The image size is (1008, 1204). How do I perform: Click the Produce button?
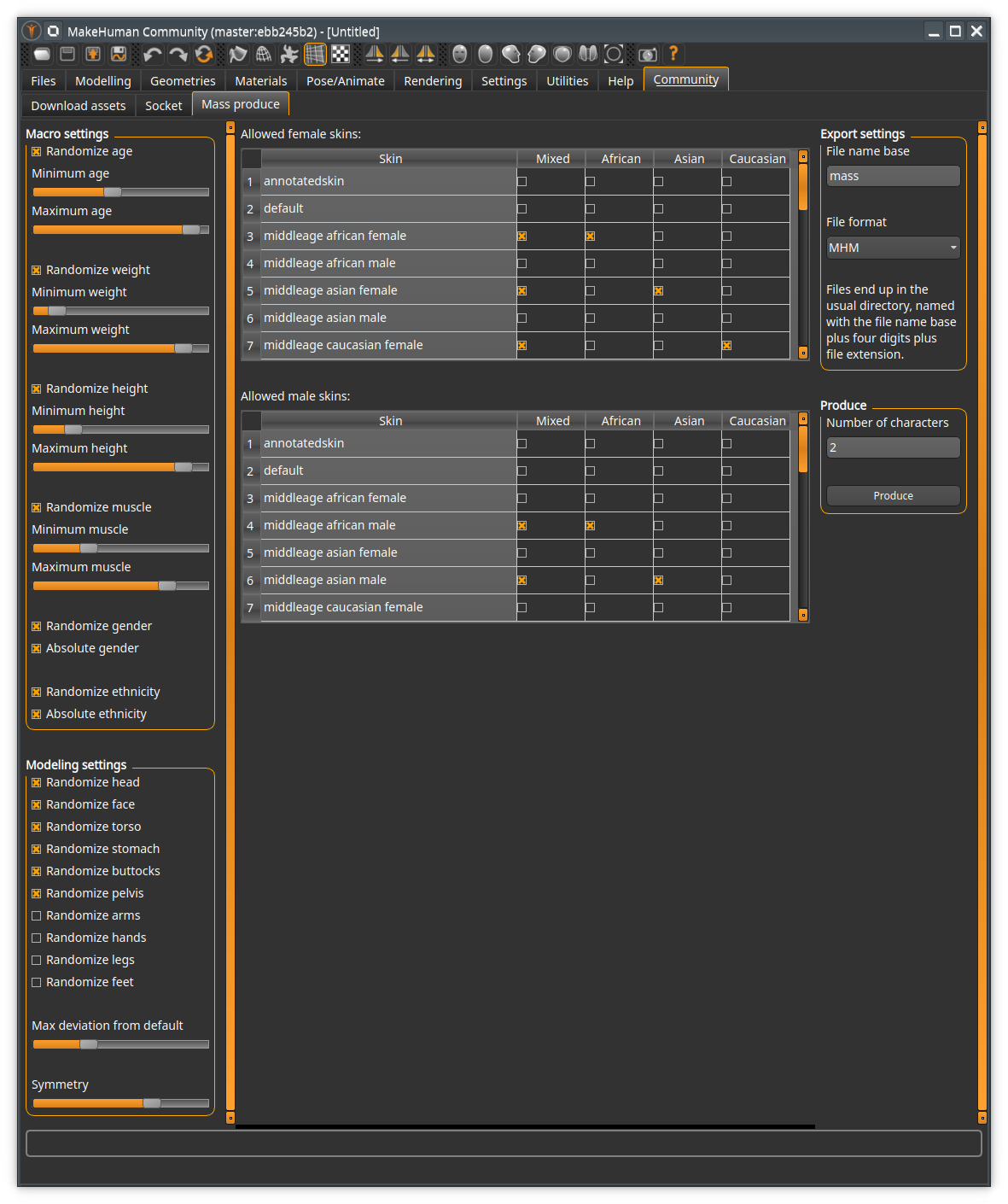[894, 496]
